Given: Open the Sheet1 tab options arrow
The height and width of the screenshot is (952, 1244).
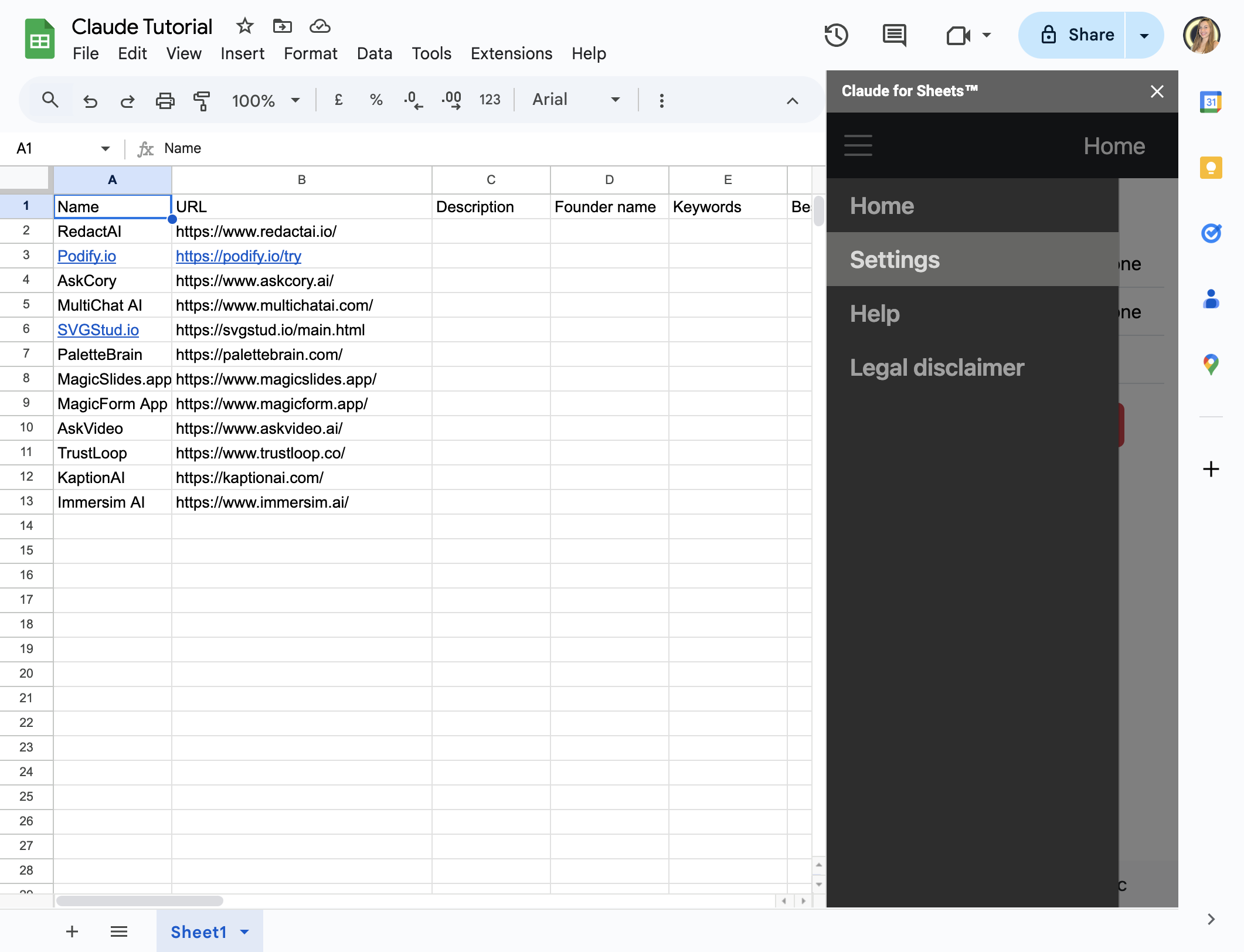Looking at the screenshot, I should tap(245, 931).
